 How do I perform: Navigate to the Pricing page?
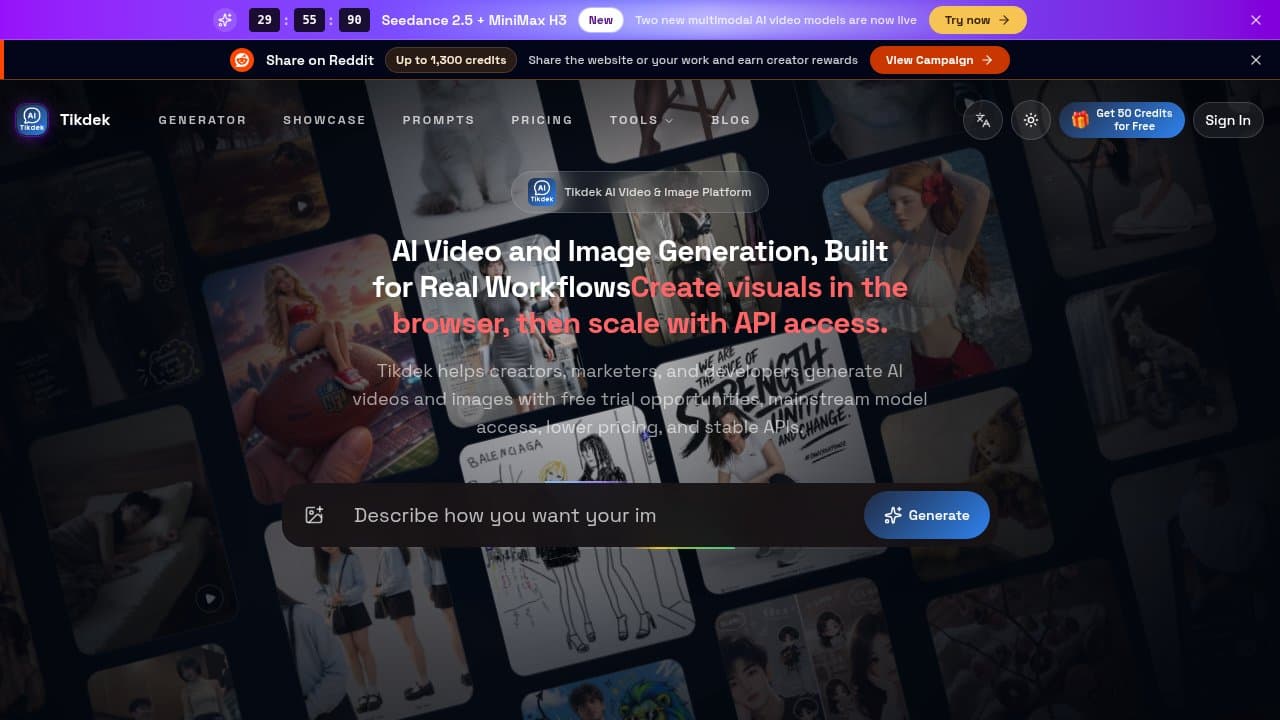click(x=542, y=120)
